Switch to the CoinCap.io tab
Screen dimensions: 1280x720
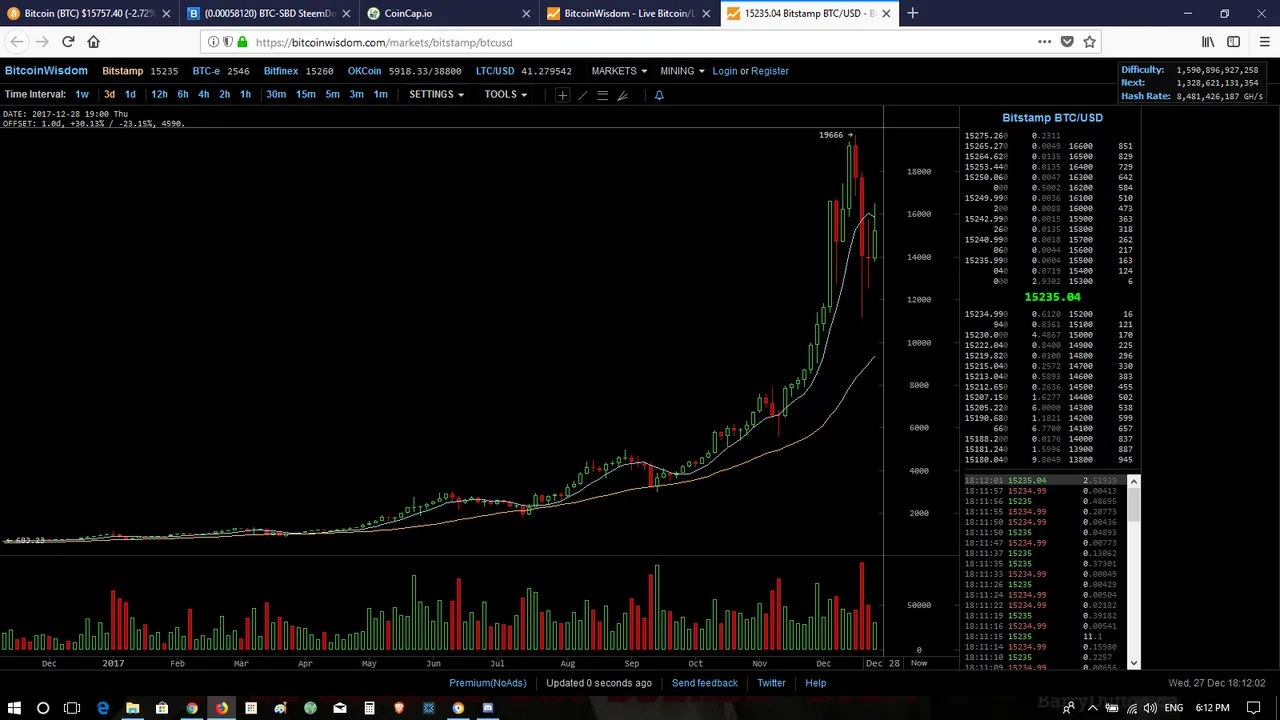[x=448, y=13]
